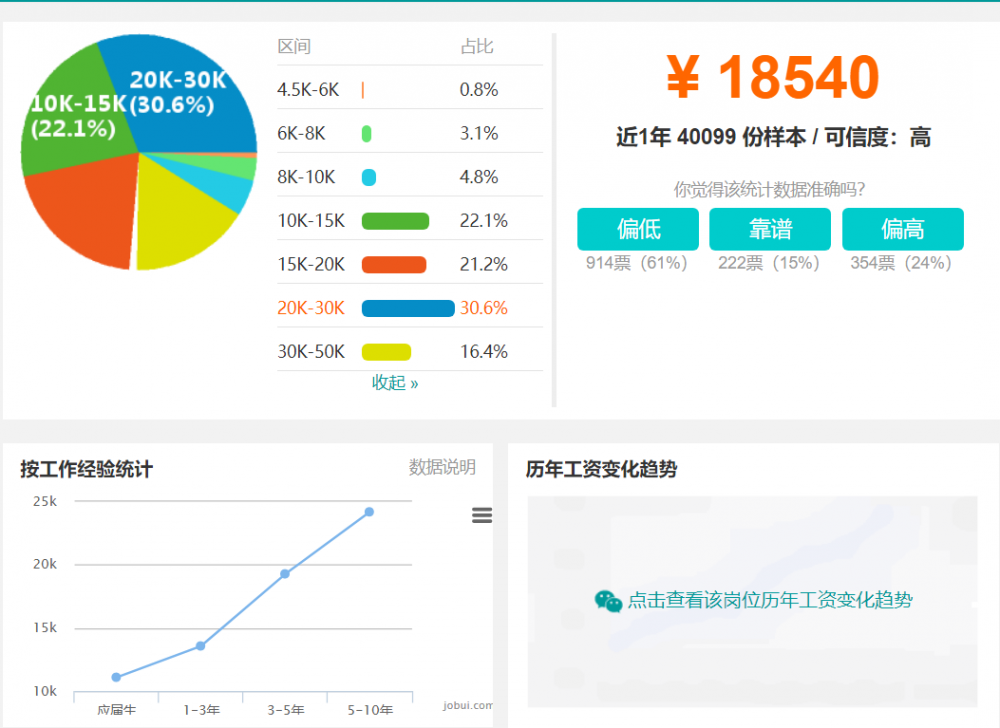Click the highlighted 20K-30K legend row
1000x728 pixels.
310,308
